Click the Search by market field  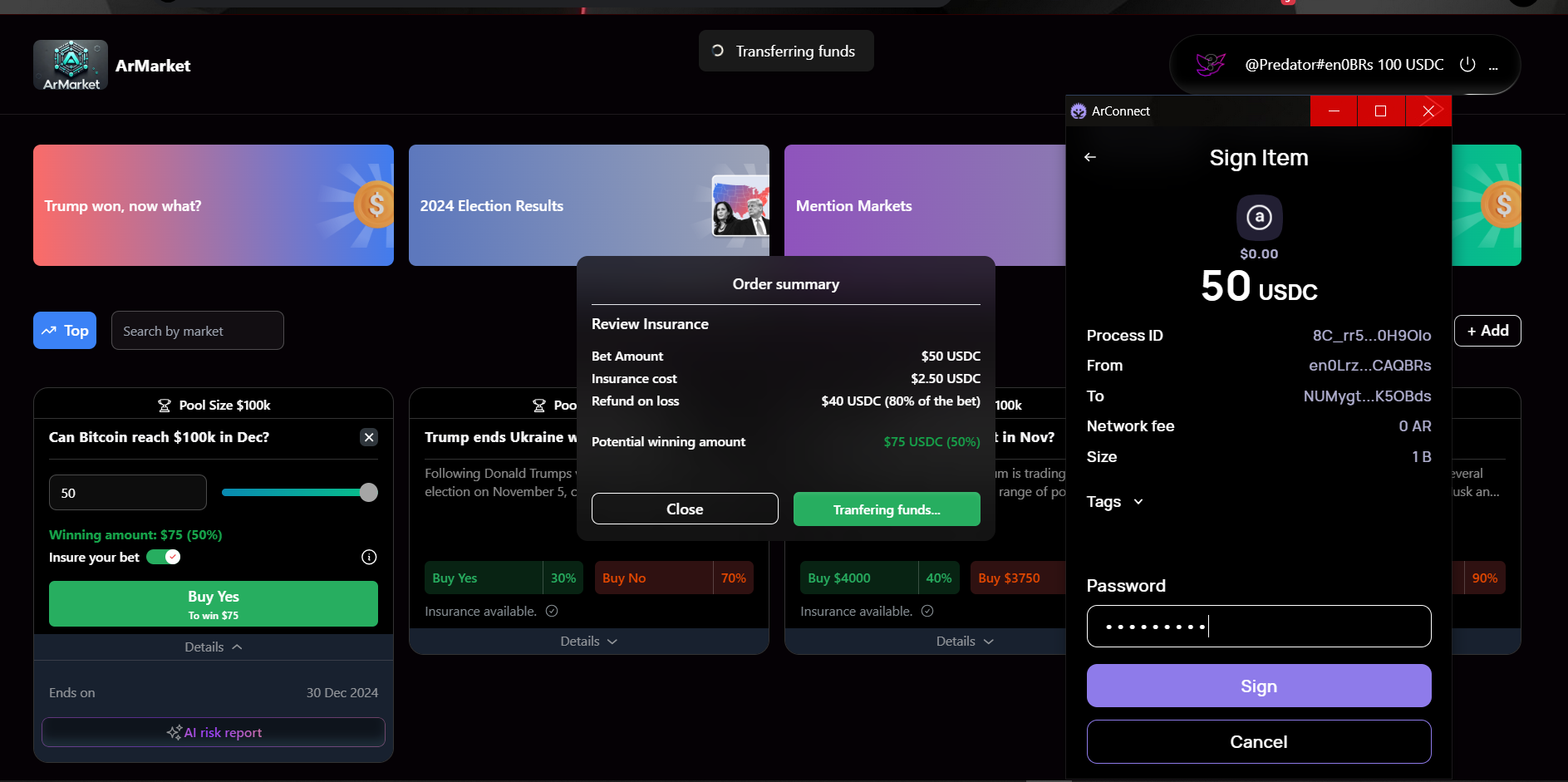click(x=198, y=331)
